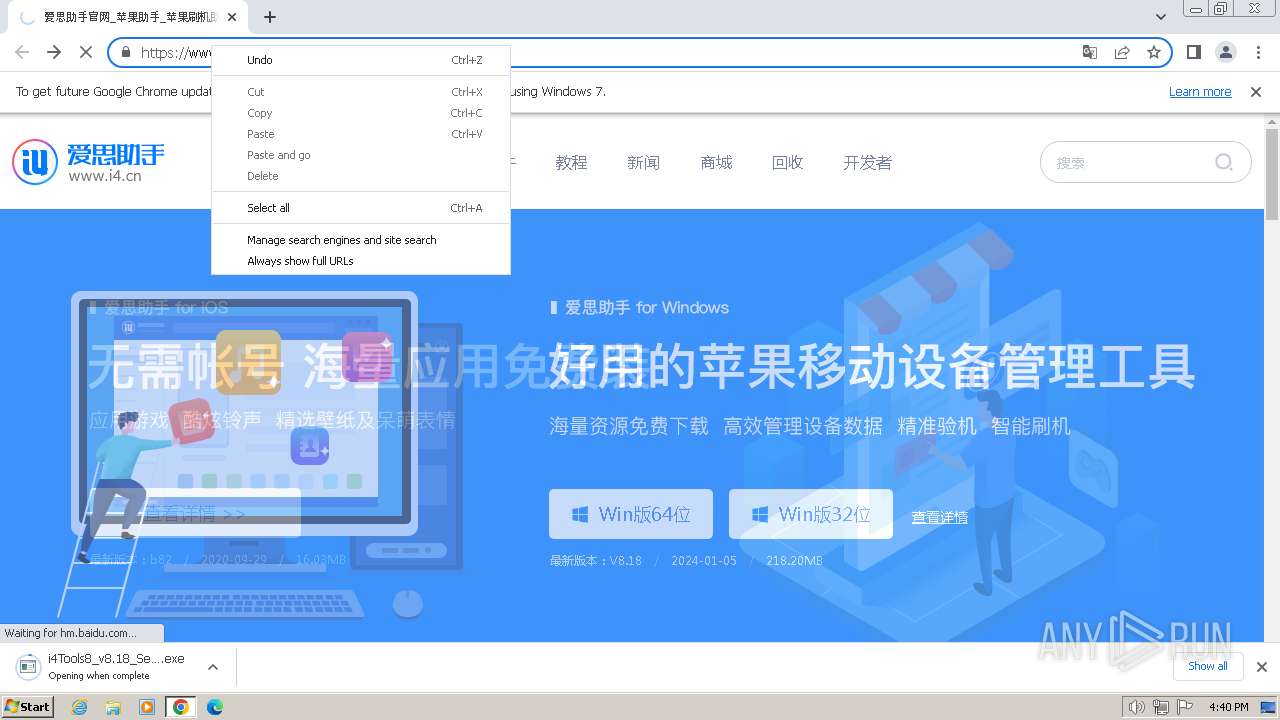Click the browser back arrow
The height and width of the screenshot is (720, 1280).
click(x=22, y=52)
